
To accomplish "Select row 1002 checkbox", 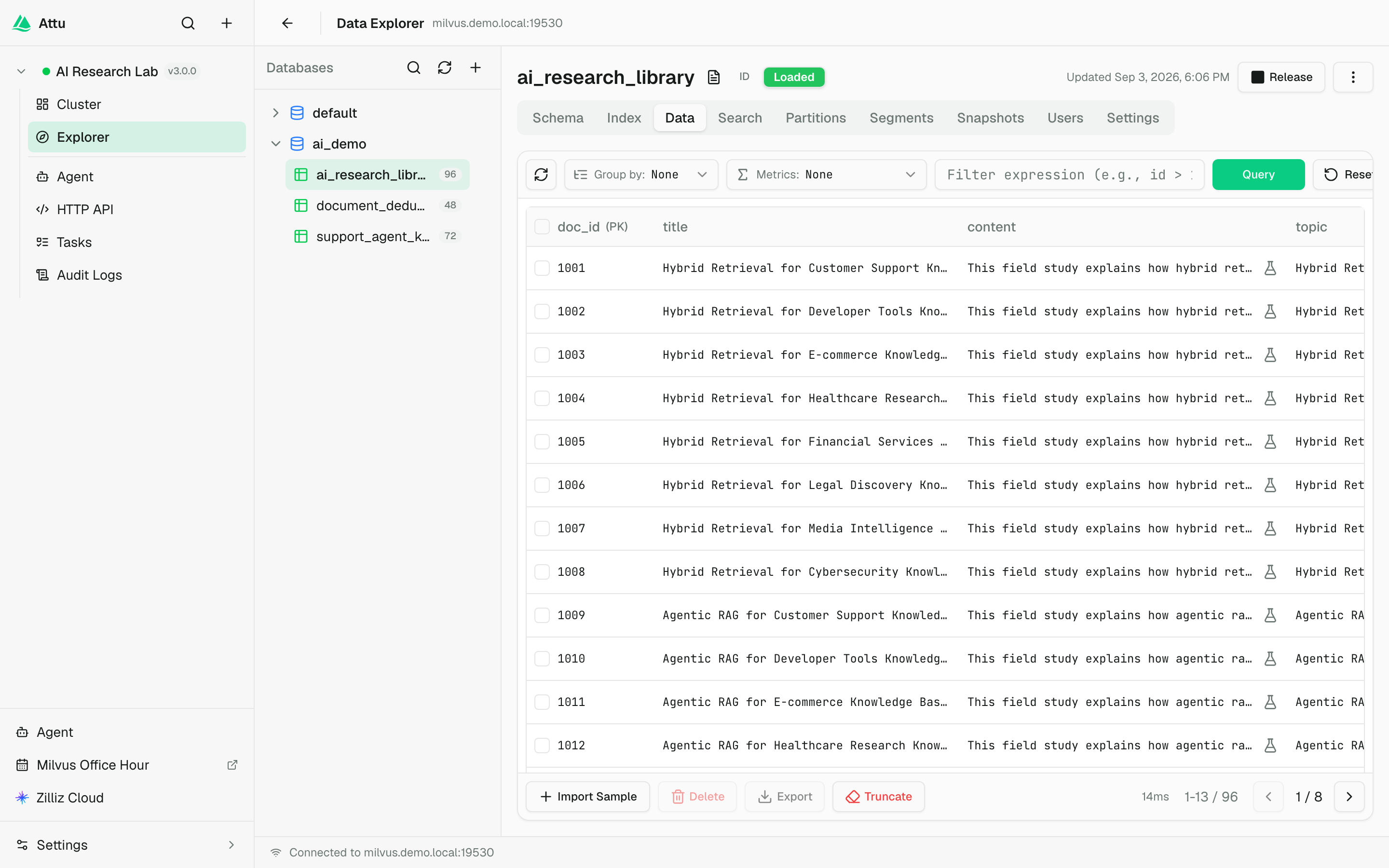I will click(x=542, y=312).
